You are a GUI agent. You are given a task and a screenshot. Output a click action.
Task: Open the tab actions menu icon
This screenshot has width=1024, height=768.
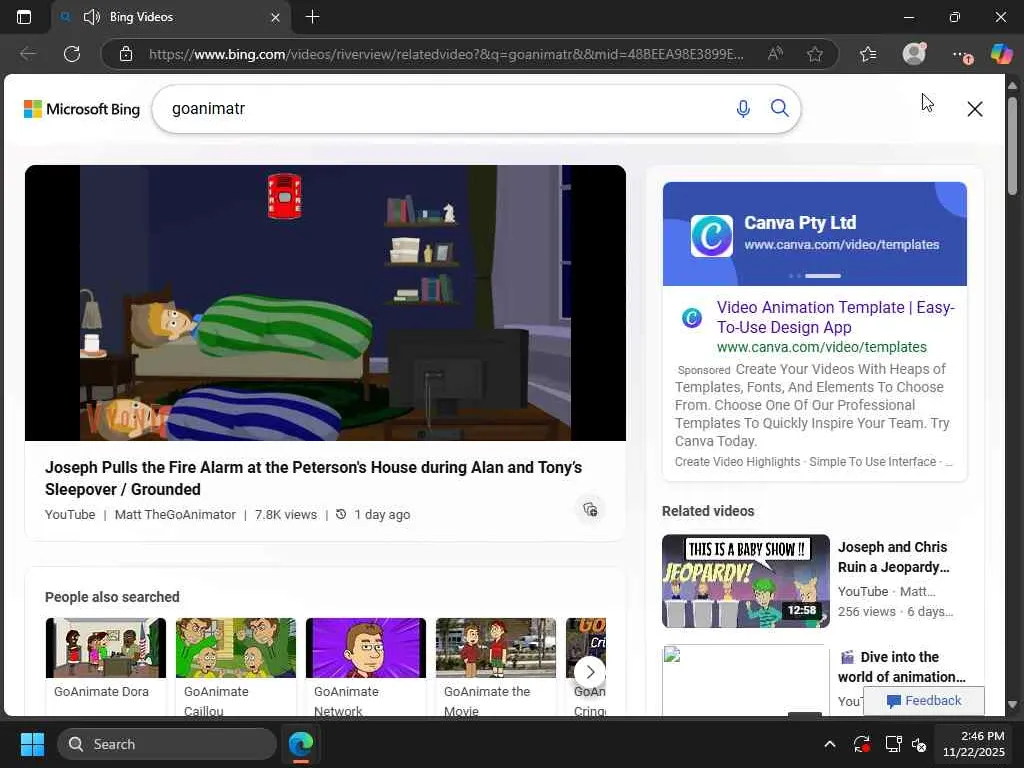coord(24,17)
